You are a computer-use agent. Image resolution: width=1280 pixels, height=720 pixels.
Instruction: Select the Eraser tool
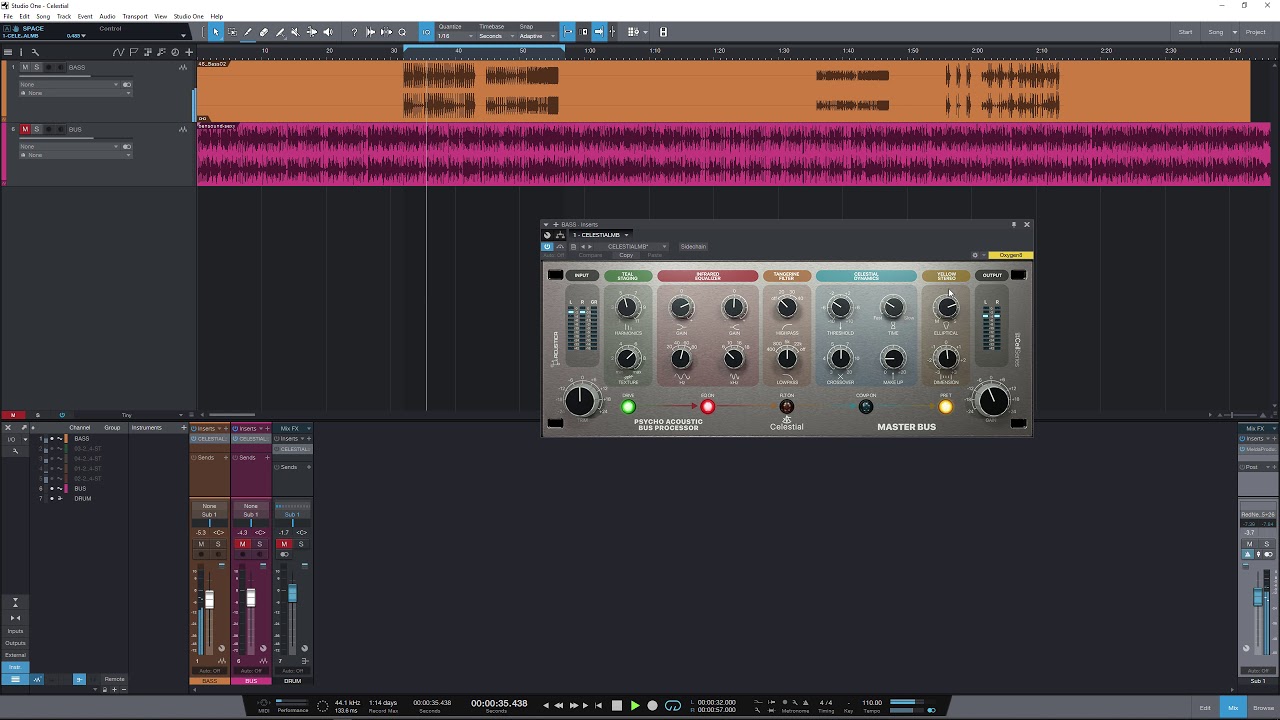[264, 32]
